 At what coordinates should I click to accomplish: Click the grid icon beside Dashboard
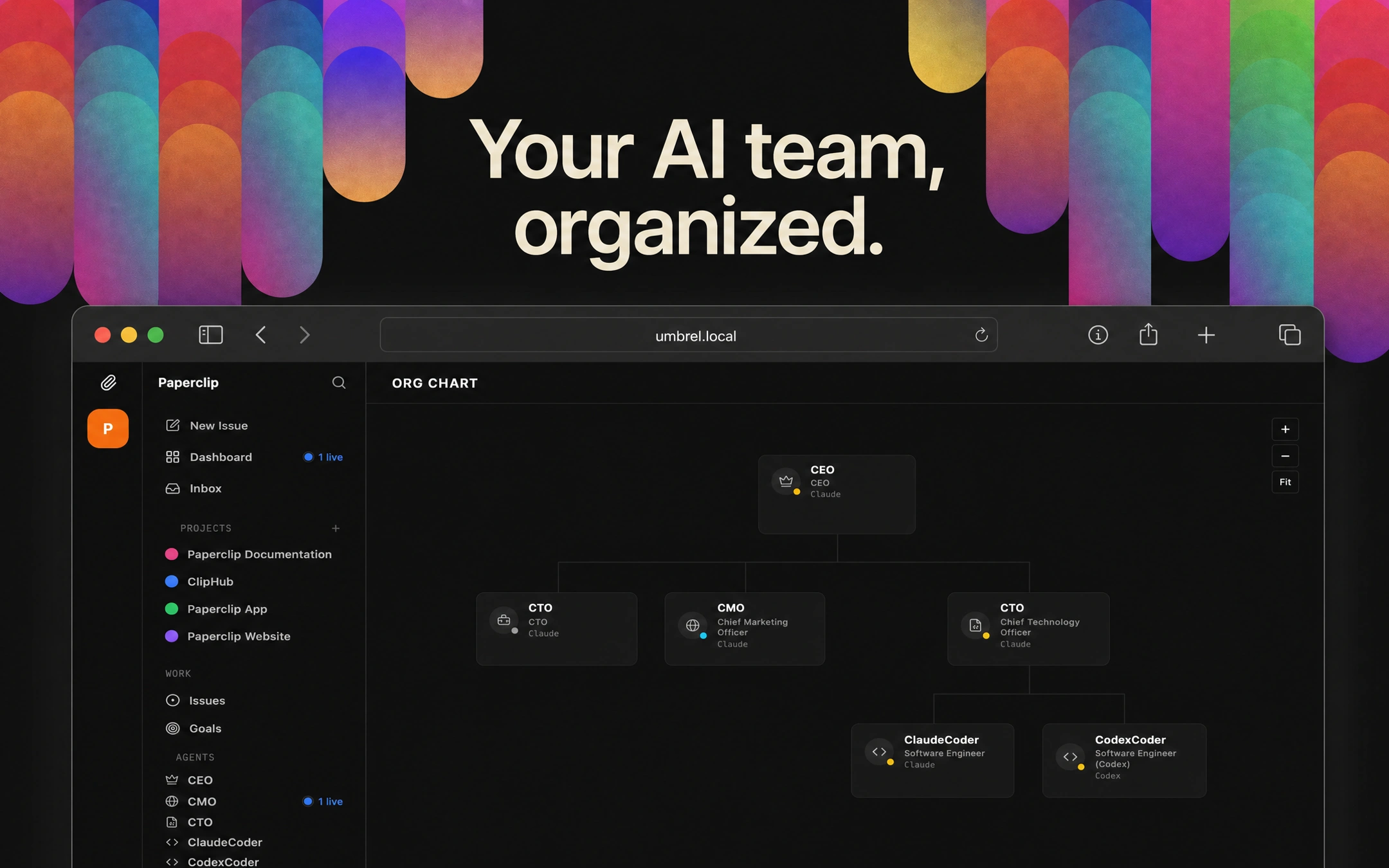coord(172,457)
